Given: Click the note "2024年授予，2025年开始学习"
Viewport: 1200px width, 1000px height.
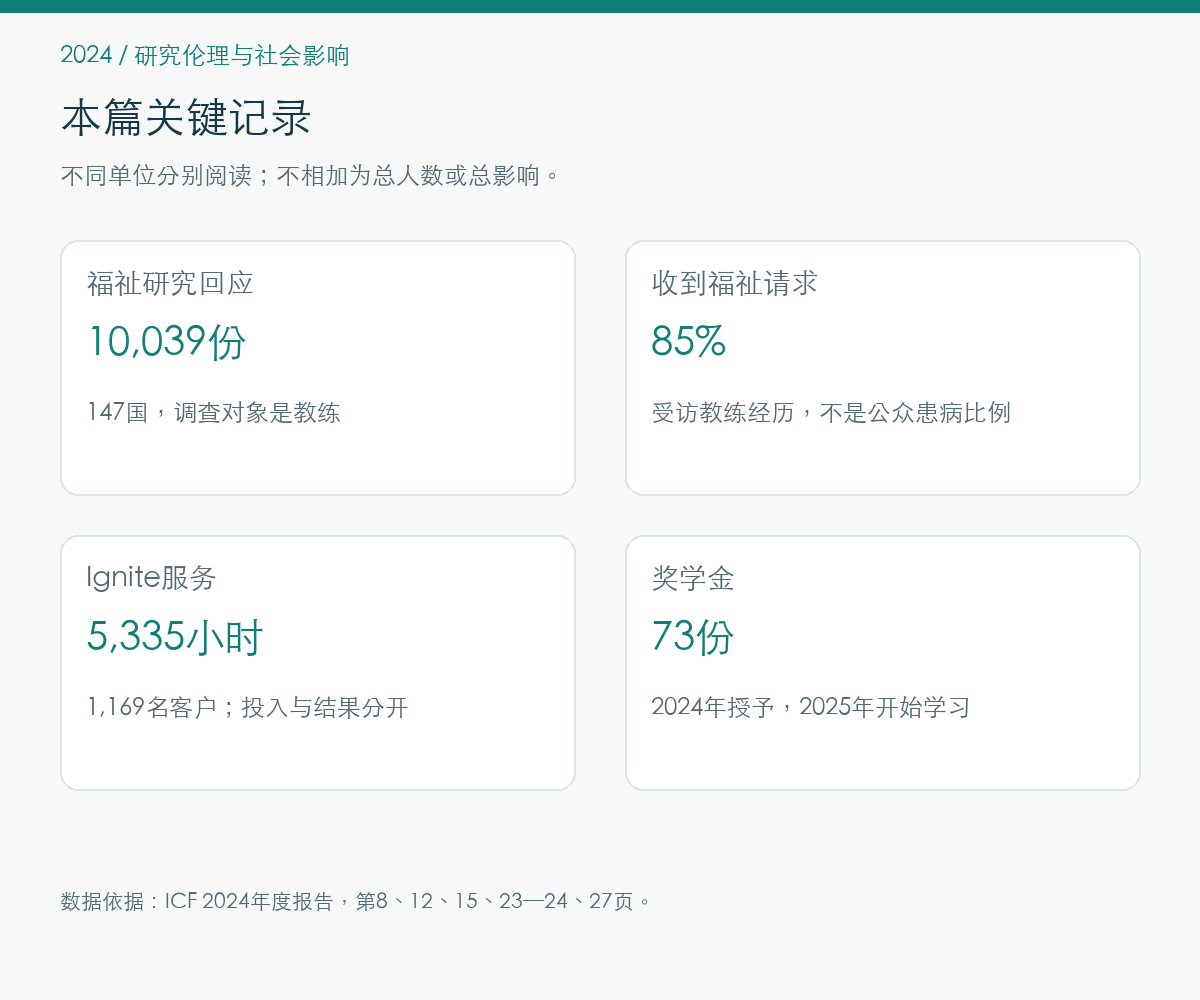Looking at the screenshot, I should [x=811, y=707].
